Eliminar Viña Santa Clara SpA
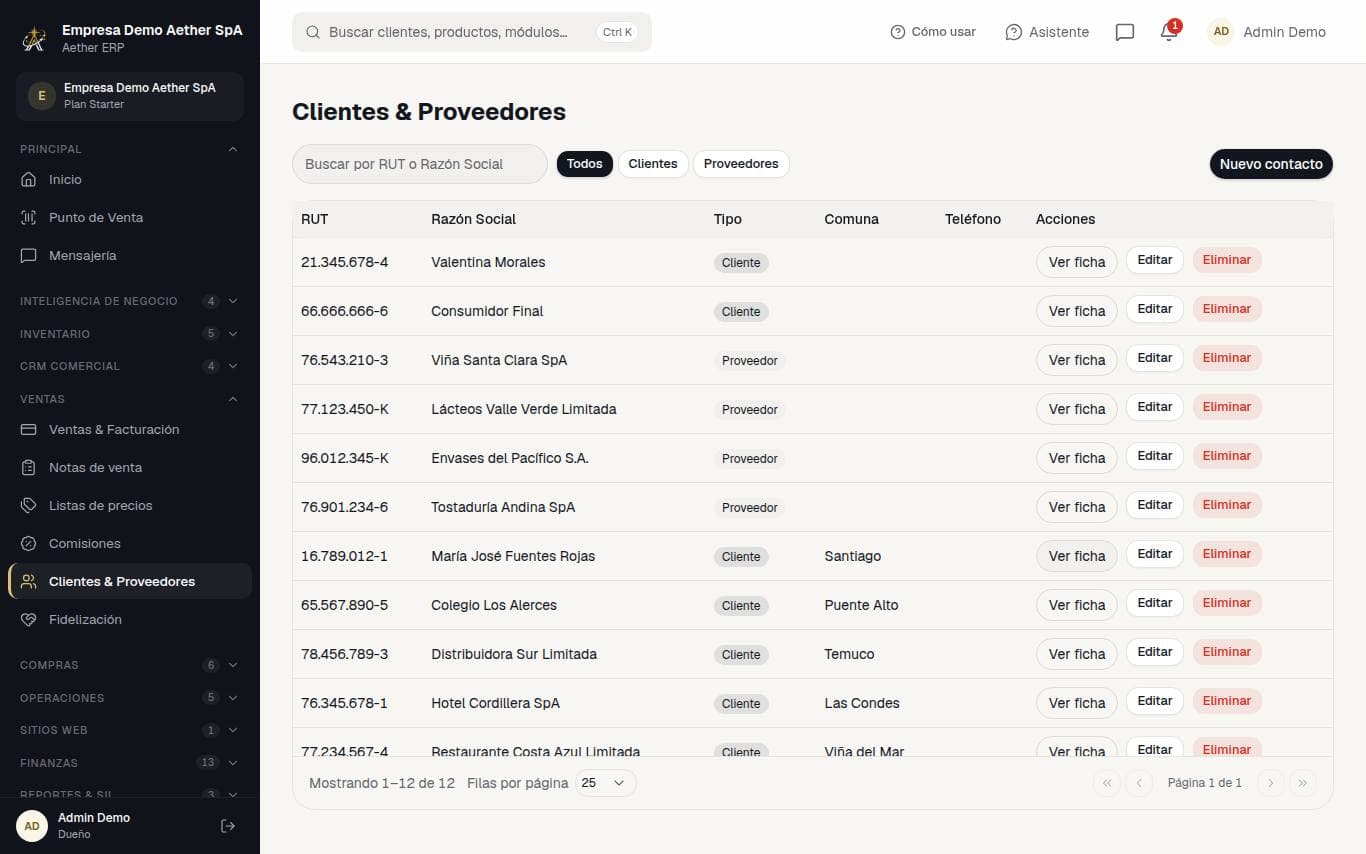This screenshot has width=1366, height=854. (x=1227, y=358)
